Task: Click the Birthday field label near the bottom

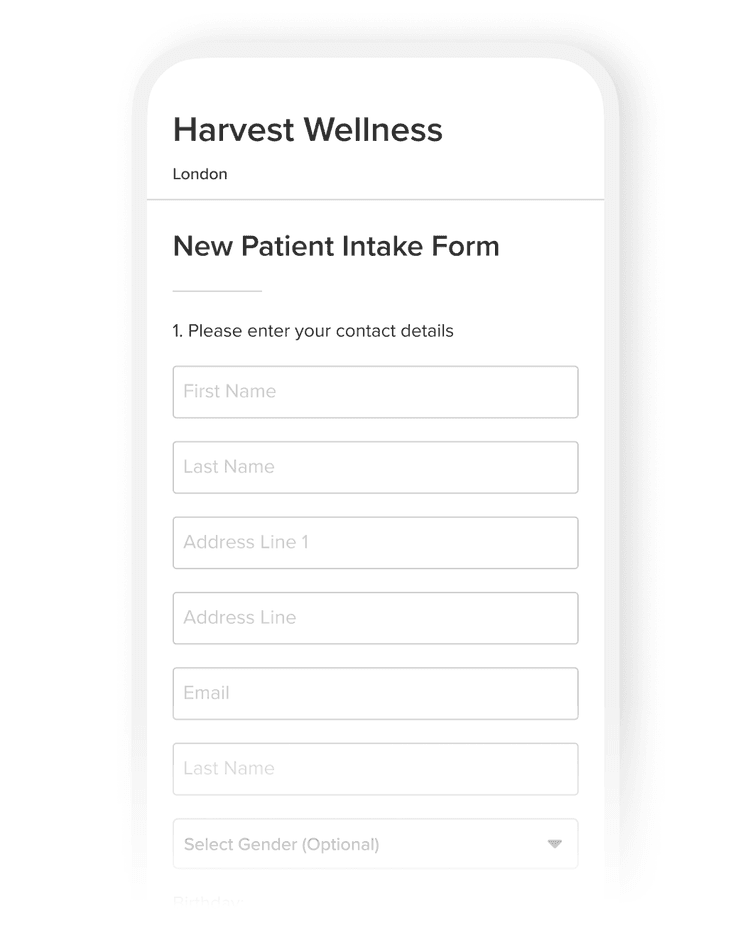Action: click(x=205, y=900)
